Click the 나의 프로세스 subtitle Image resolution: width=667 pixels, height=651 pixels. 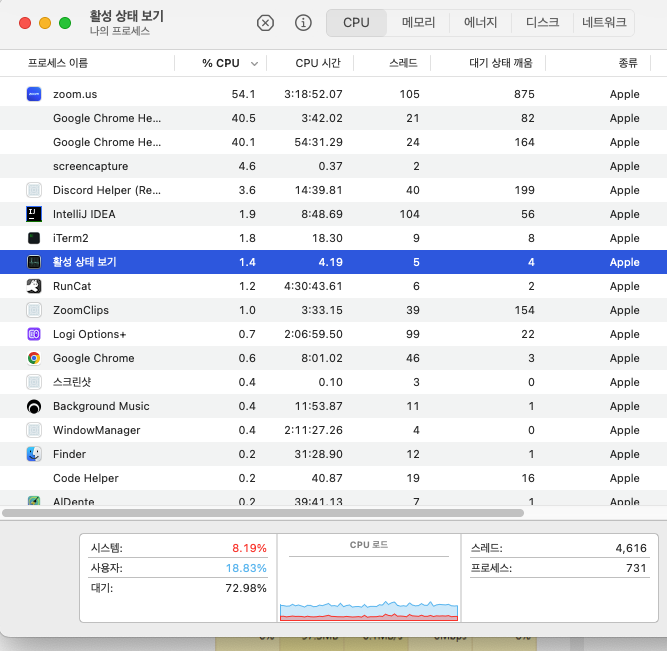click(x=120, y=31)
